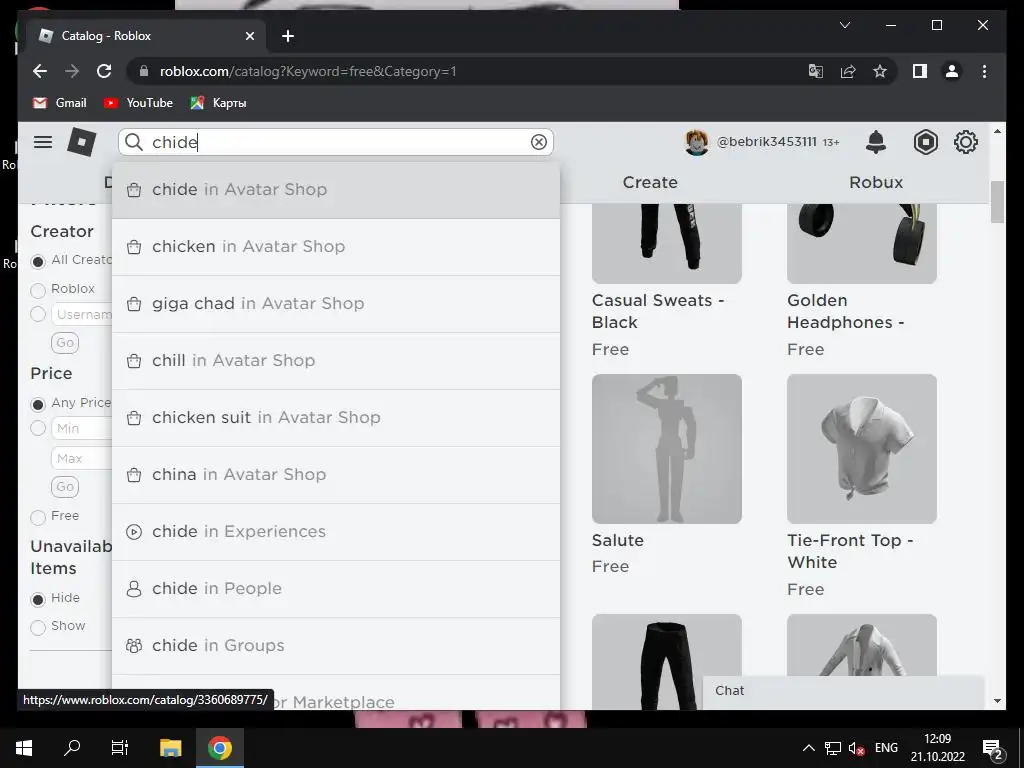Open the Chrome profile icon
1024x768 pixels.
click(x=952, y=71)
